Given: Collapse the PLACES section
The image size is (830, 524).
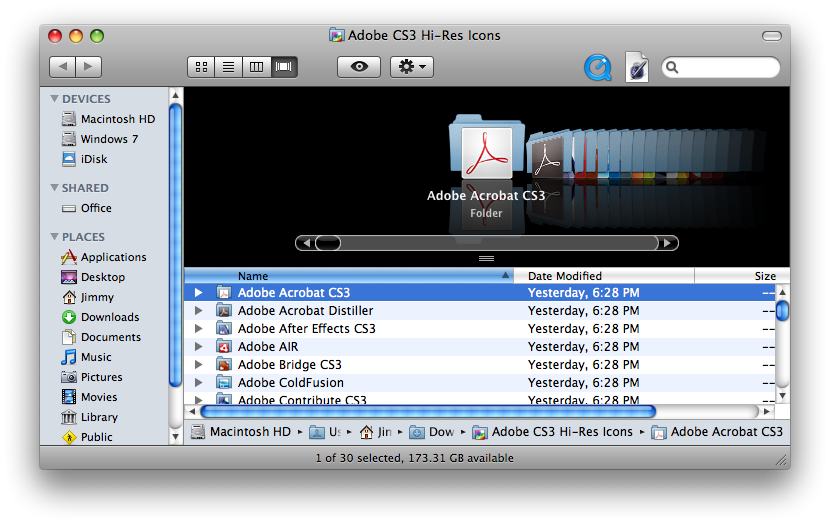Looking at the screenshot, I should [x=54, y=237].
